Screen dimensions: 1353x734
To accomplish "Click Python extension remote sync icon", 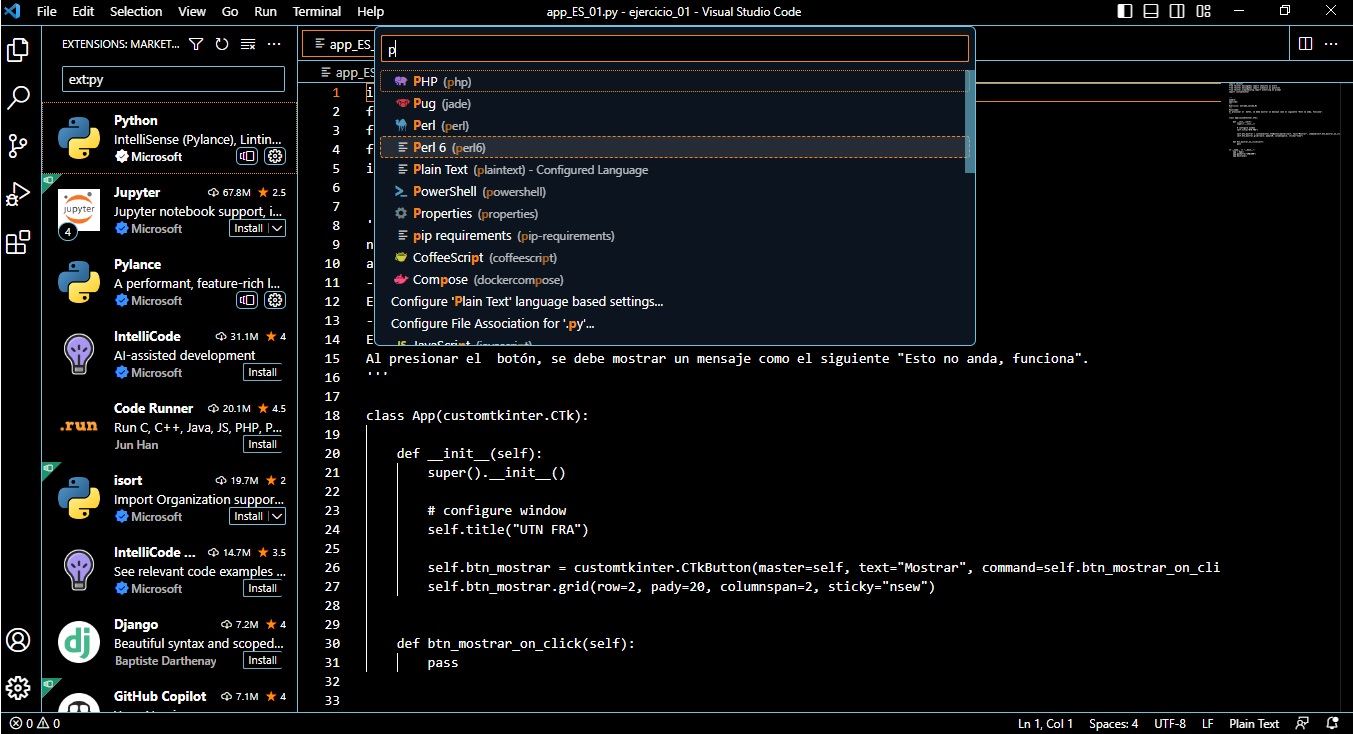I will [x=247, y=156].
